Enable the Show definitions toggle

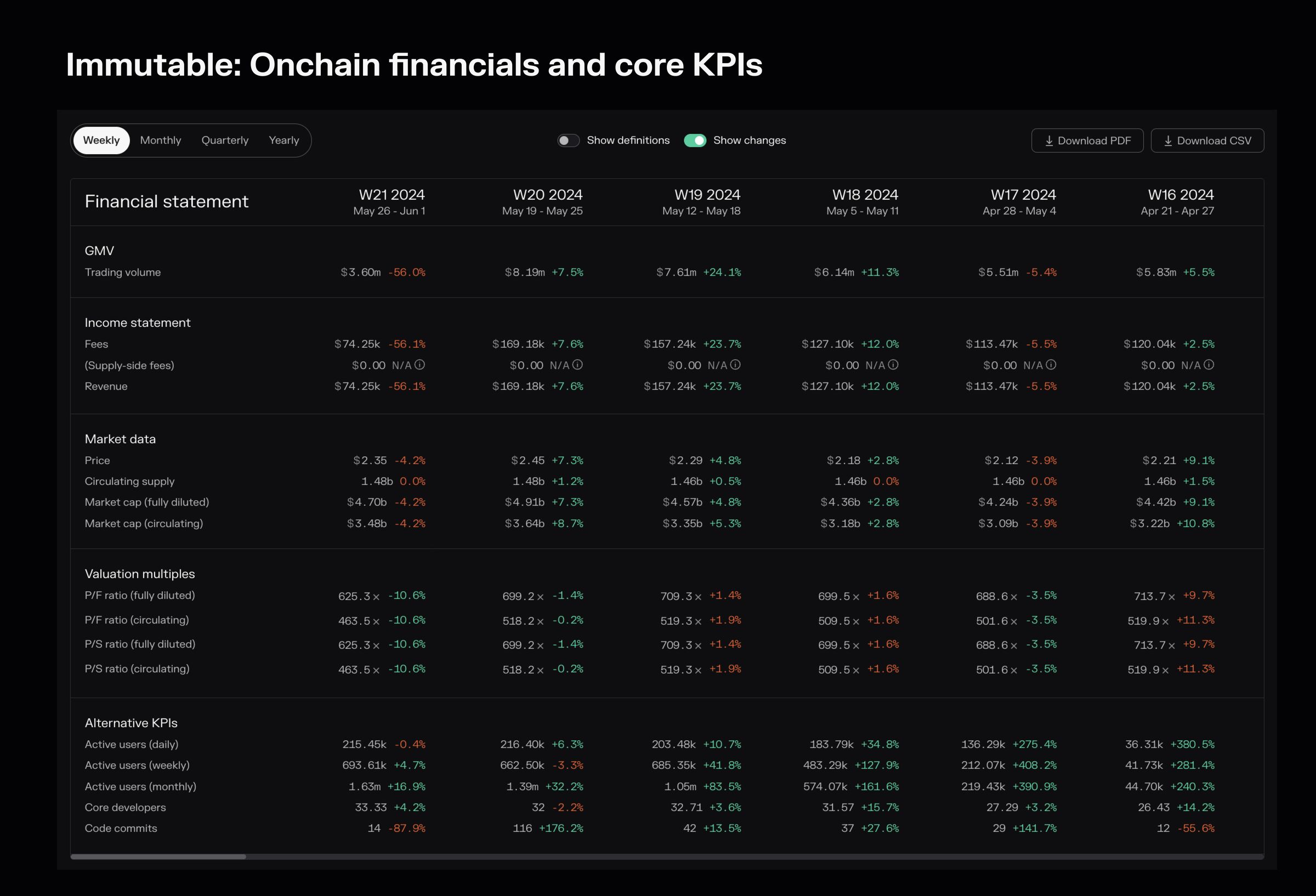[568, 140]
